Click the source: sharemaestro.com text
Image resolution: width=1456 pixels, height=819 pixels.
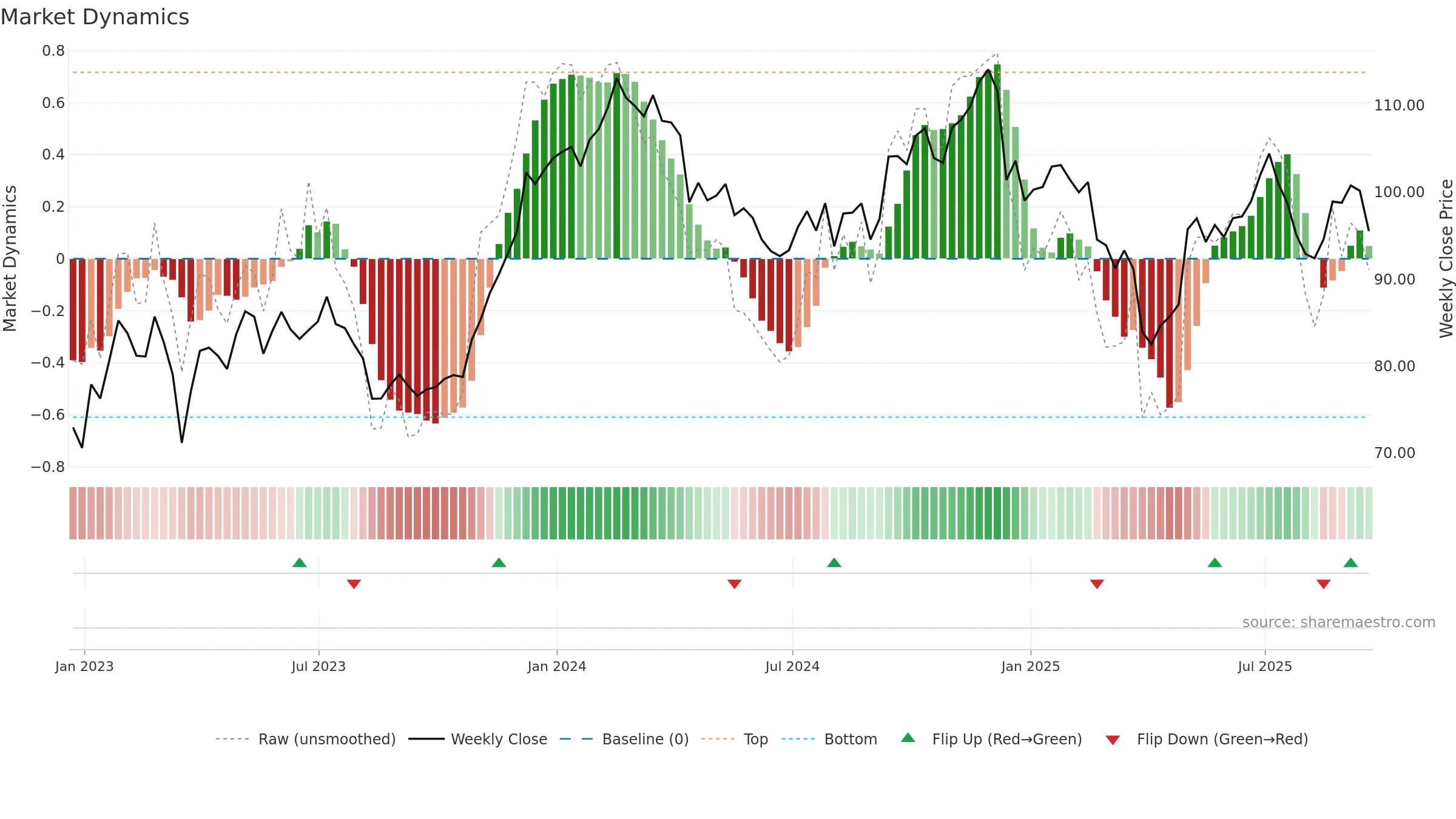[x=1339, y=622]
